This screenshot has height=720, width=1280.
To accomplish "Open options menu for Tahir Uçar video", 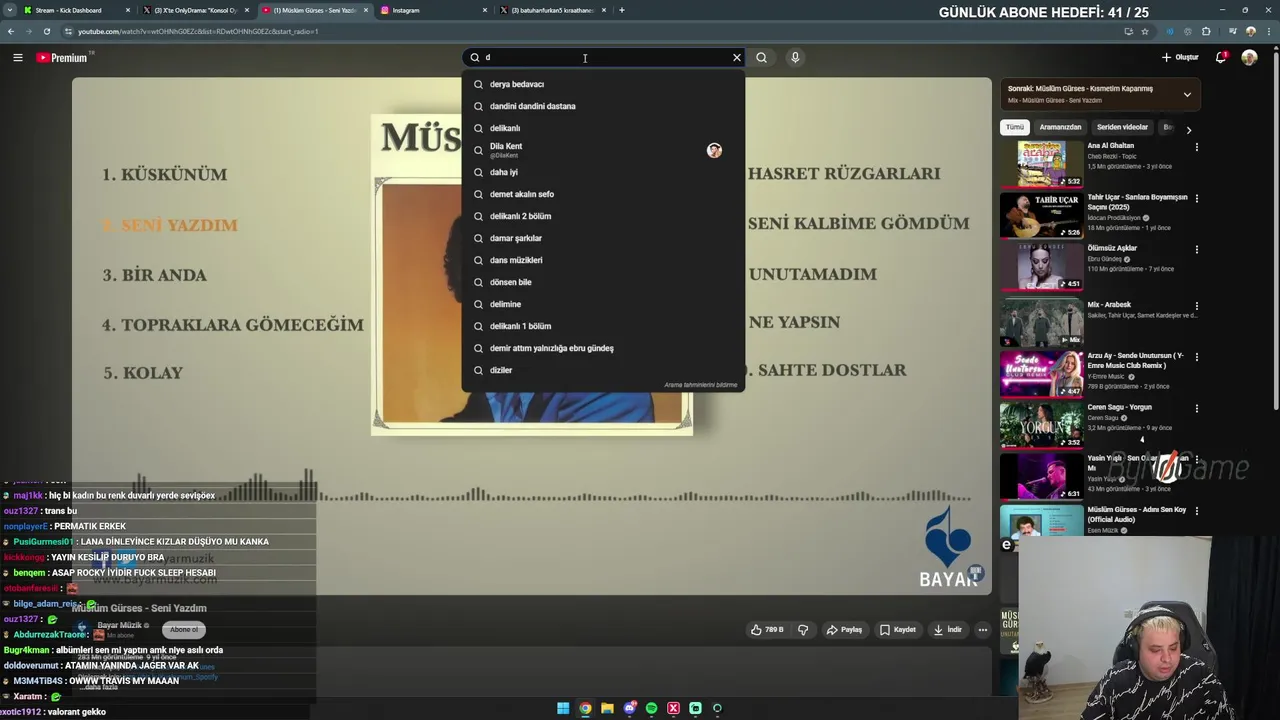I will pyautogui.click(x=1196, y=199).
